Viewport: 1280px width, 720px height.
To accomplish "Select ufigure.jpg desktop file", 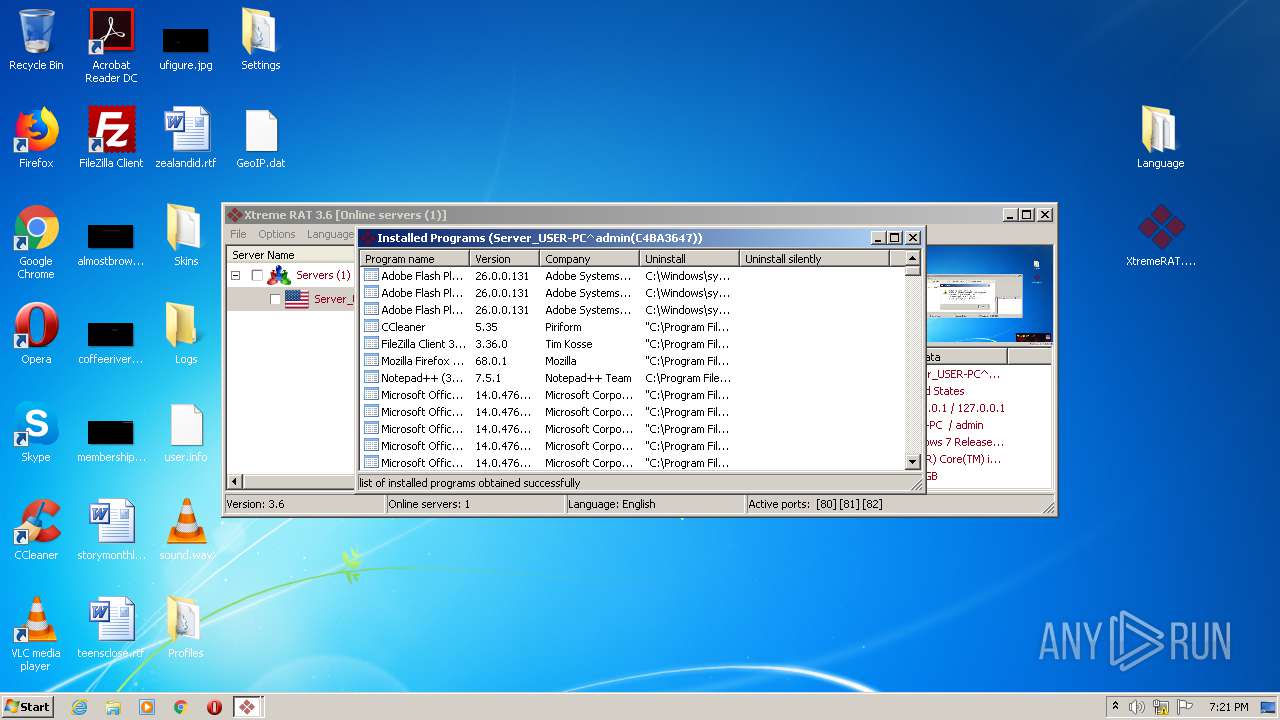I will pyautogui.click(x=186, y=46).
